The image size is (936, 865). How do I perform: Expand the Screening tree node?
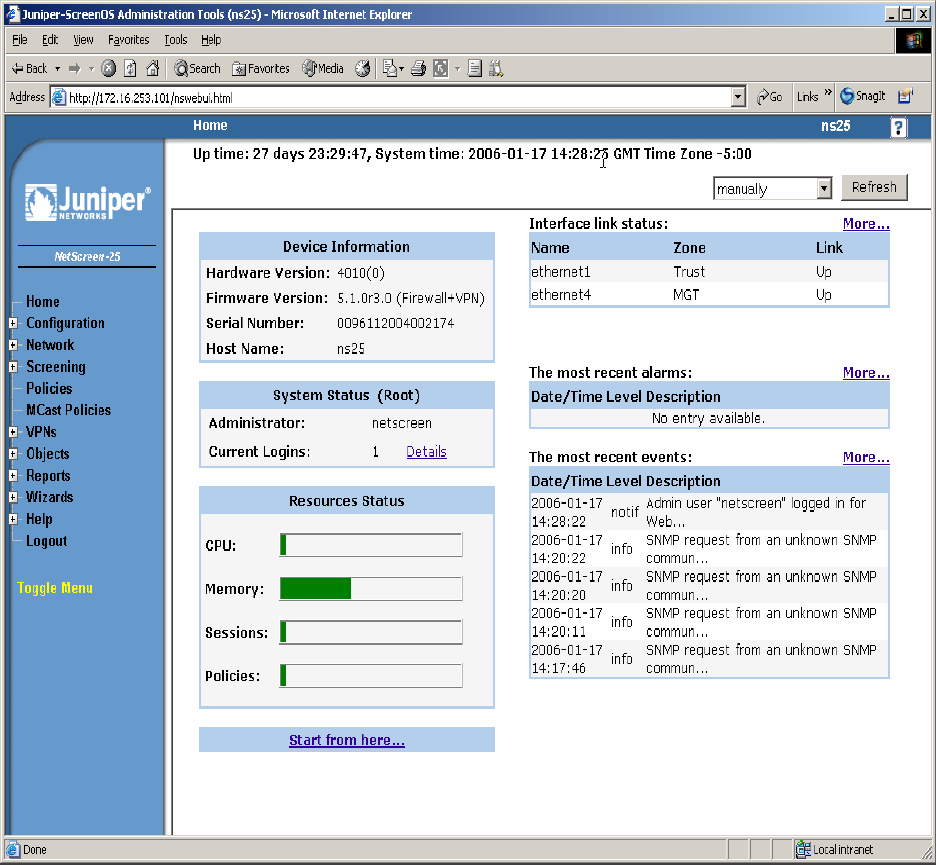[13, 367]
